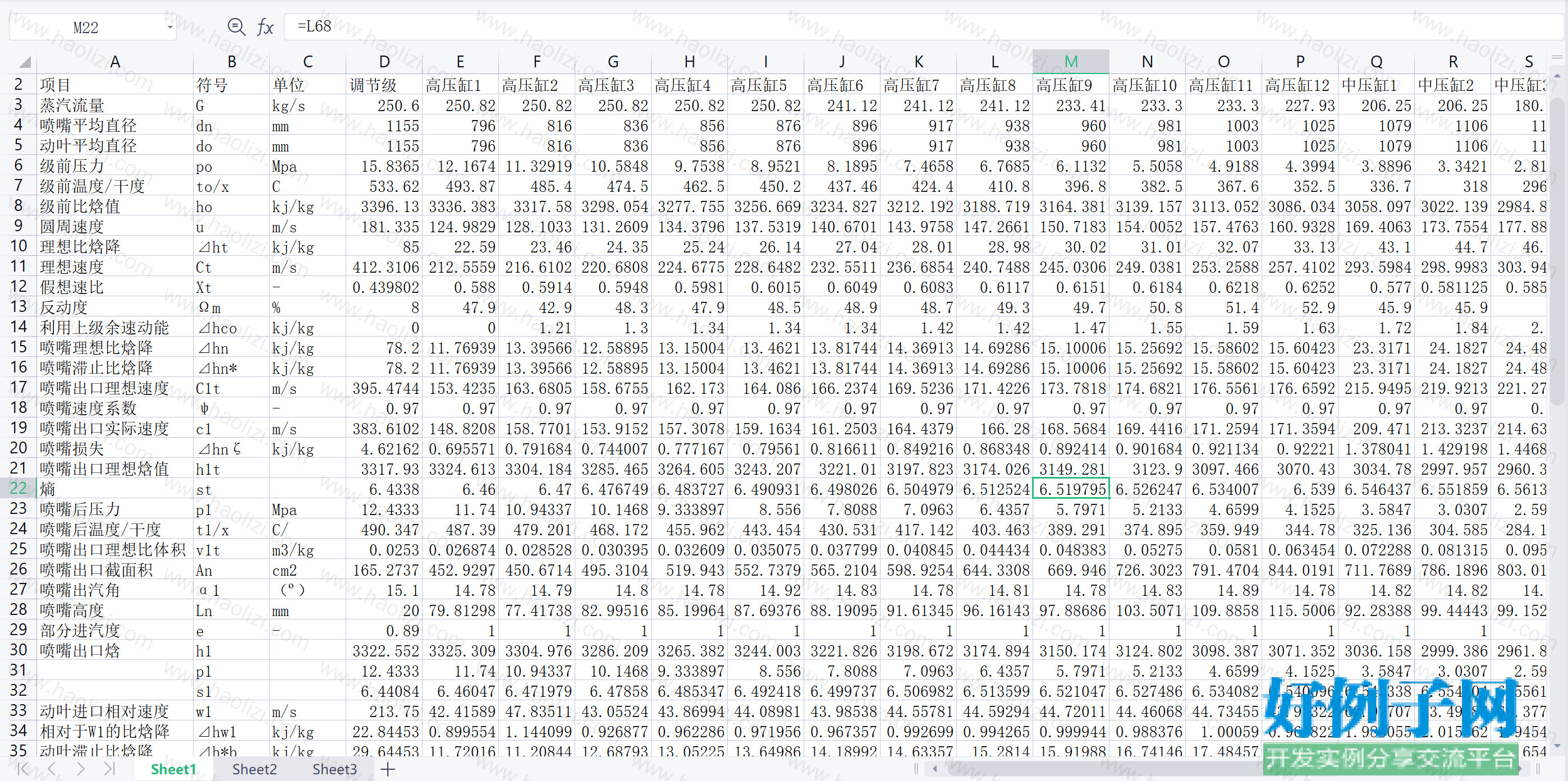Select header cell '调节级'
The width and height of the screenshot is (1568, 781).
click(x=384, y=85)
